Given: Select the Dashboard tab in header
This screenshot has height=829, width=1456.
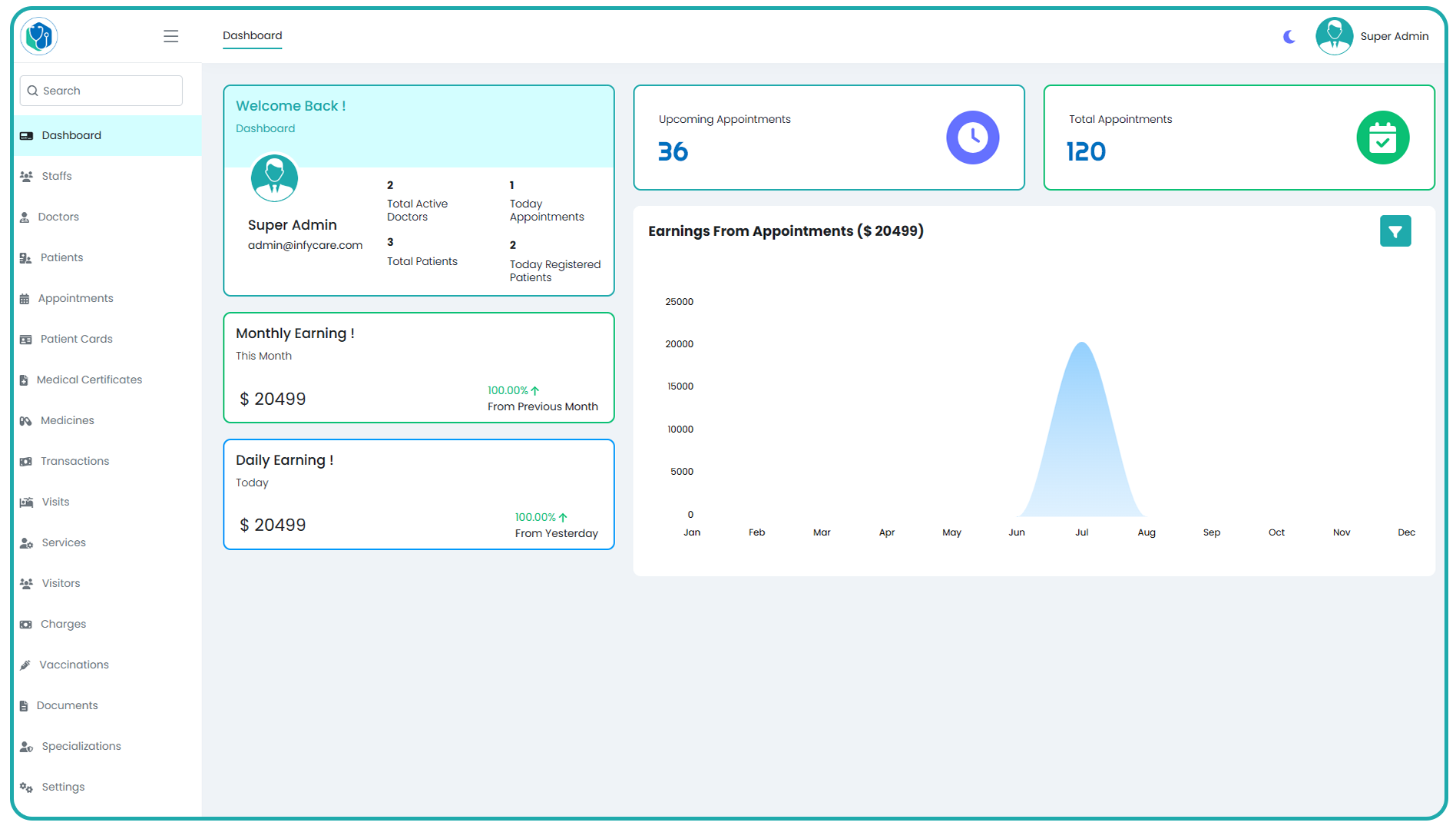Looking at the screenshot, I should pyautogui.click(x=252, y=35).
